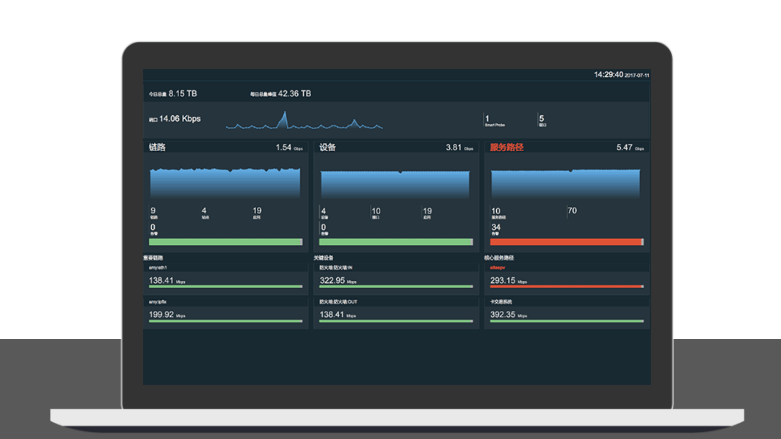Click the green alarm bar under 设备
Screen dimensions: 781x439
[395, 242]
